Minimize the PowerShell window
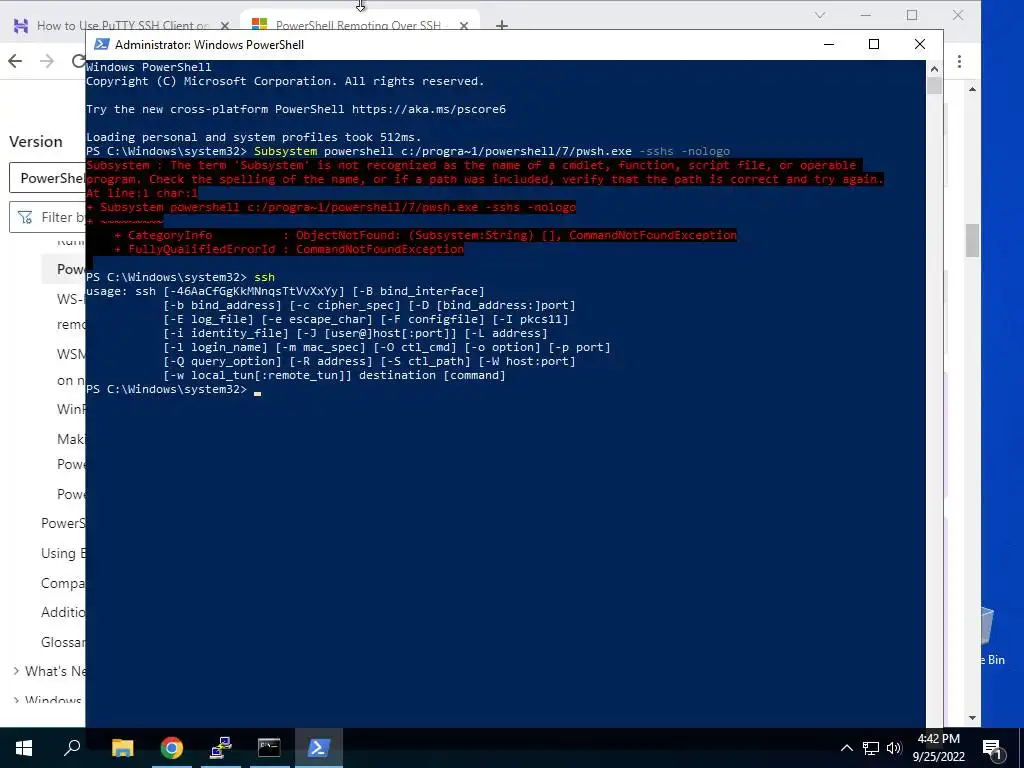Viewport: 1024px width, 768px height. 829,44
